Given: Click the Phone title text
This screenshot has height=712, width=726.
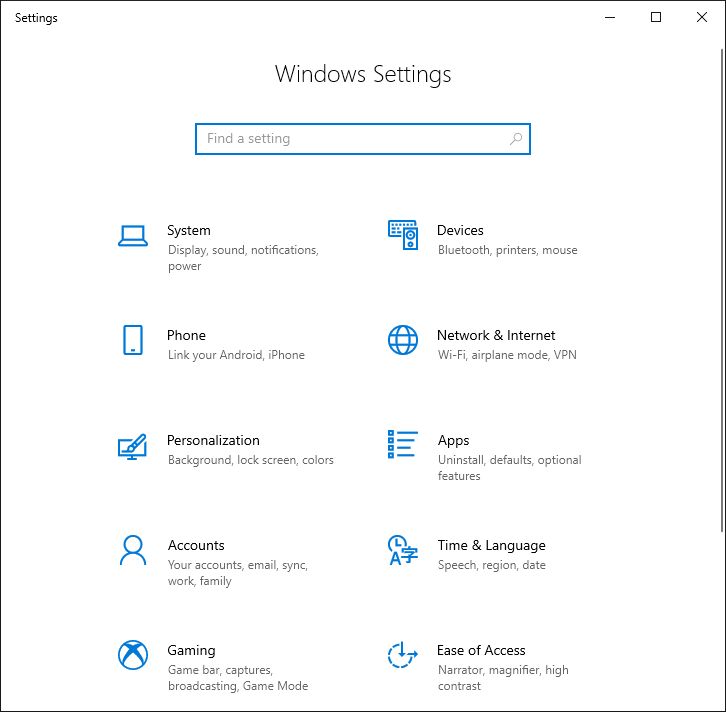Looking at the screenshot, I should coord(186,335).
